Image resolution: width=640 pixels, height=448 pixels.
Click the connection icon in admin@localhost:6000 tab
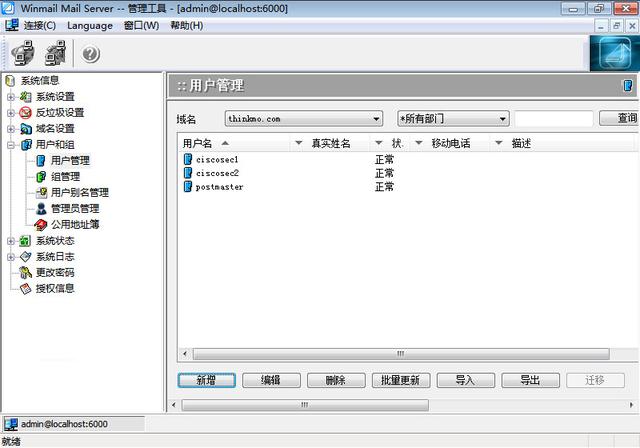pyautogui.click(x=11, y=424)
